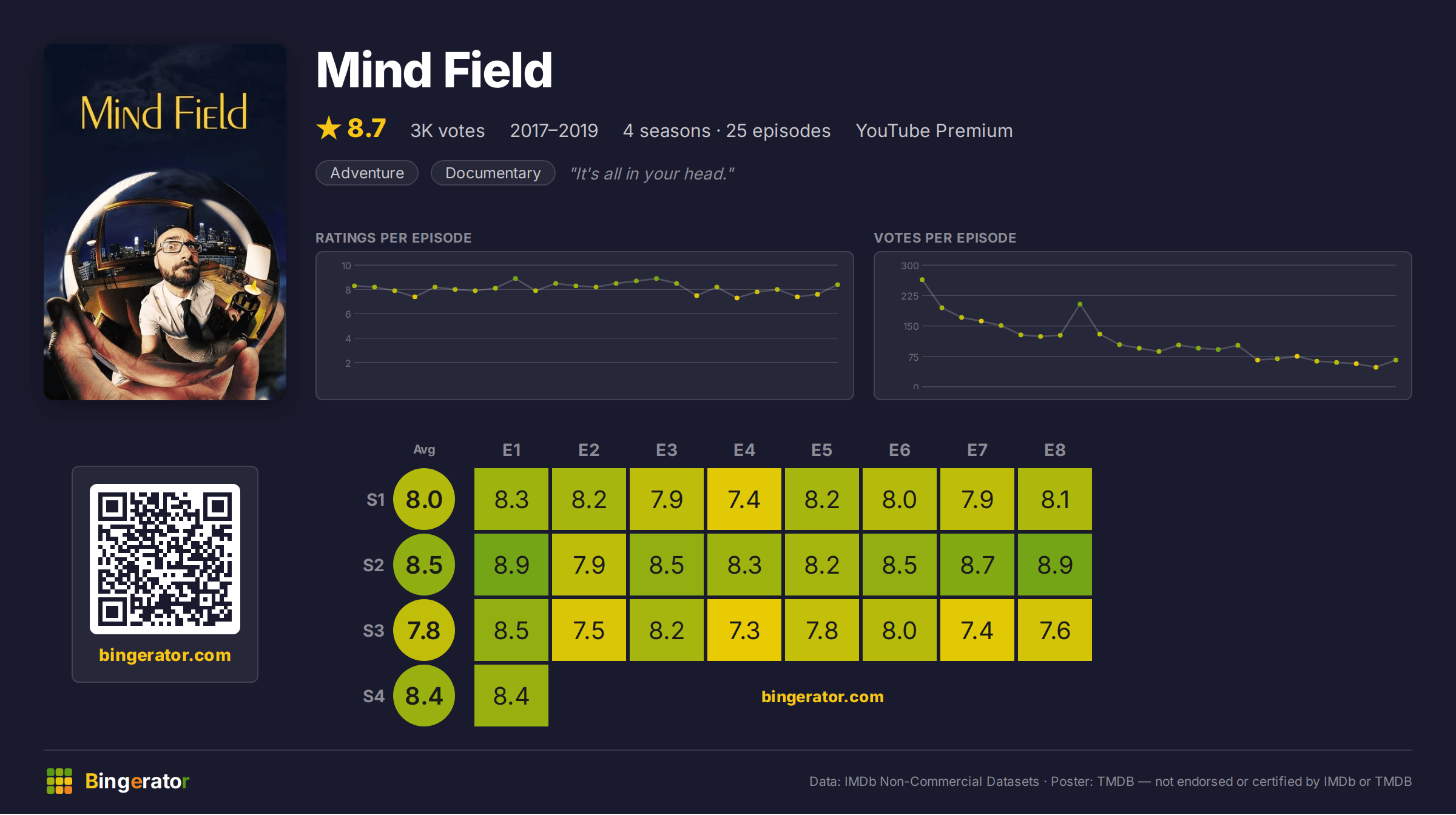The height and width of the screenshot is (815, 1456).
Task: Select the S2 average 8.5 circle
Action: 424,565
